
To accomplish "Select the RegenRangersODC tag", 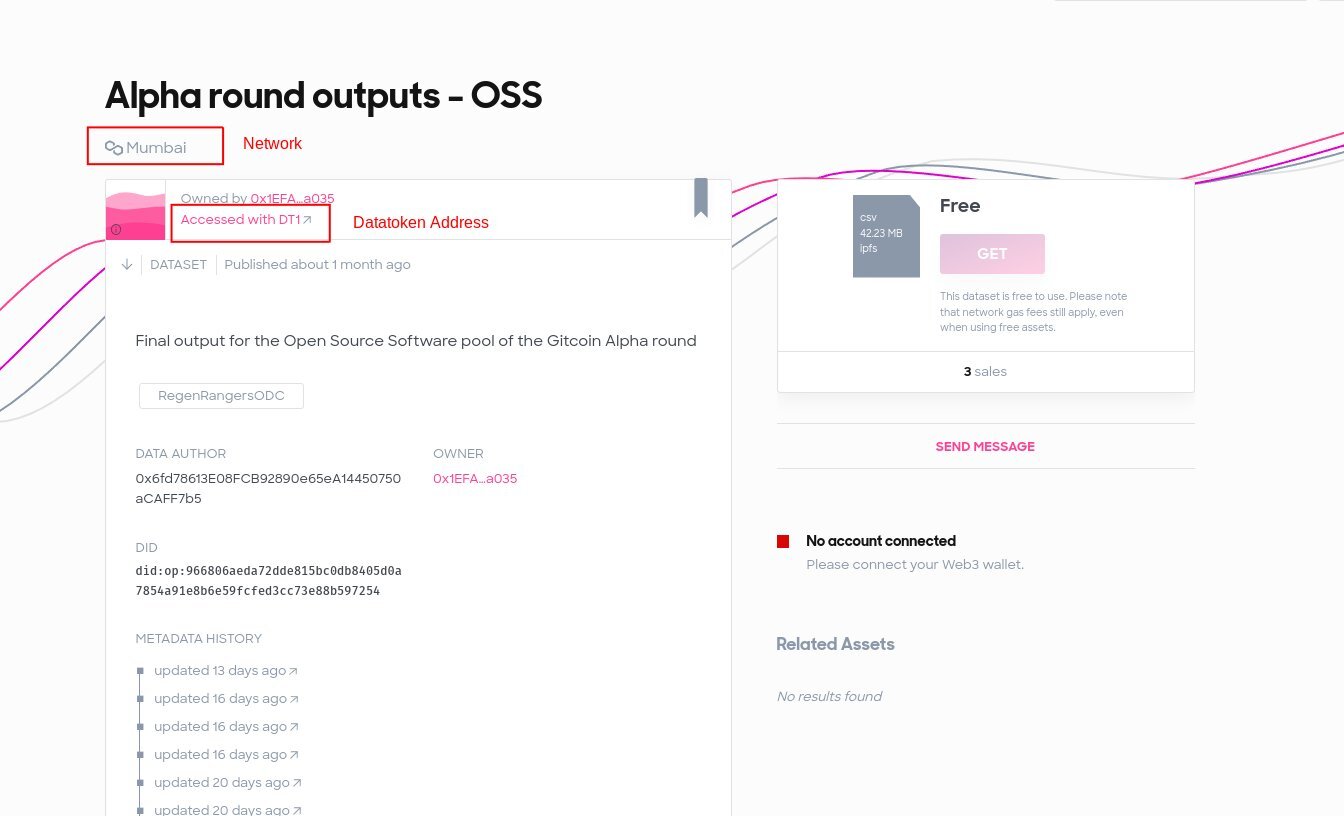I will point(221,396).
